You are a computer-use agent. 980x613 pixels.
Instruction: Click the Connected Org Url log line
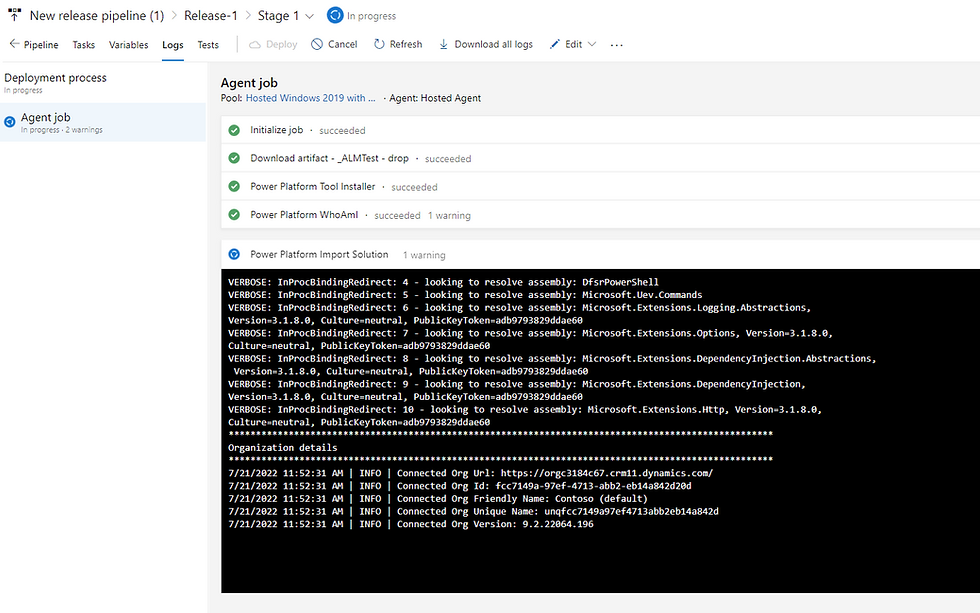click(471, 473)
